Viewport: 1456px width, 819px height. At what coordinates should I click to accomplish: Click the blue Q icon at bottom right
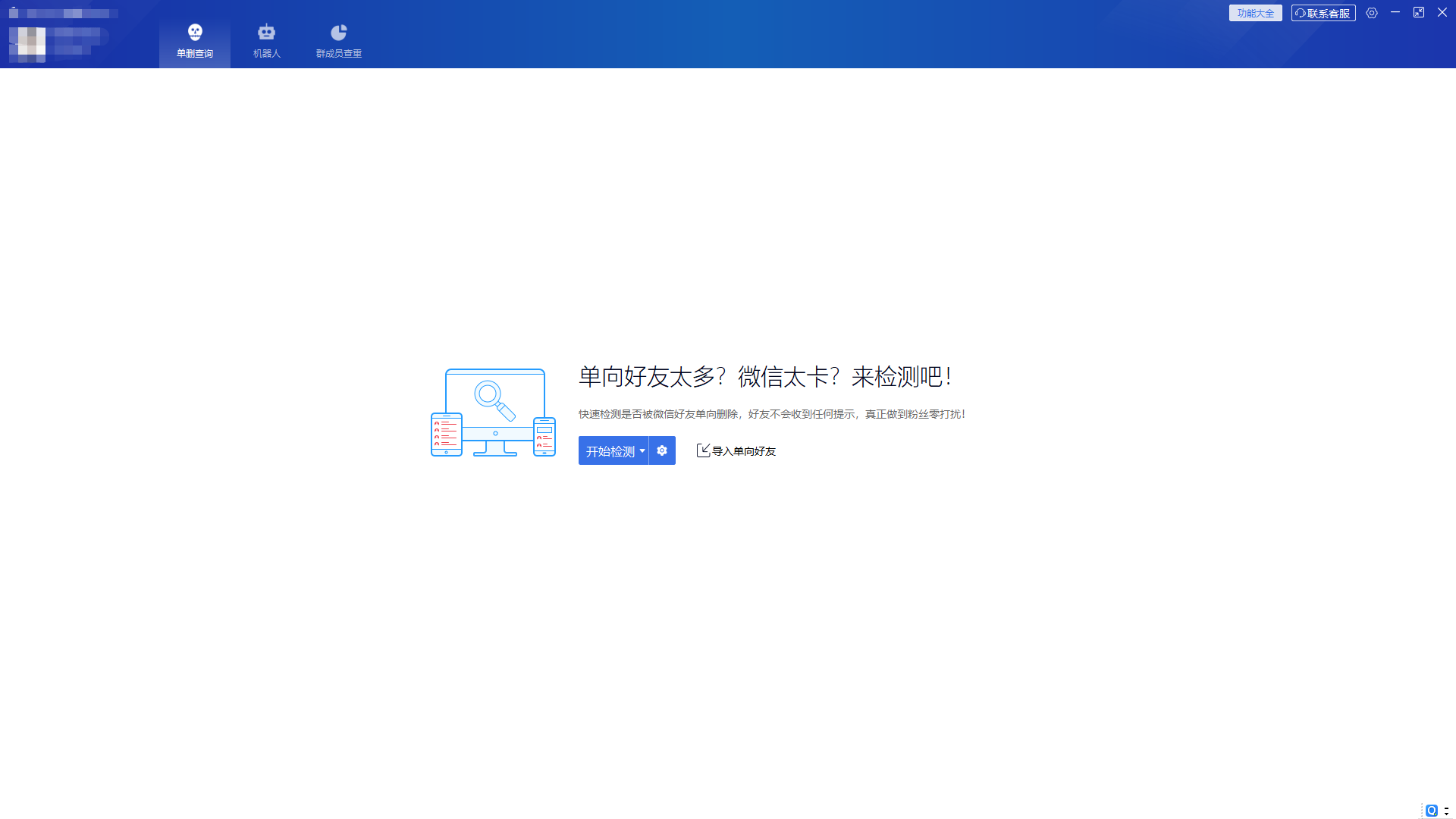tap(1432, 811)
